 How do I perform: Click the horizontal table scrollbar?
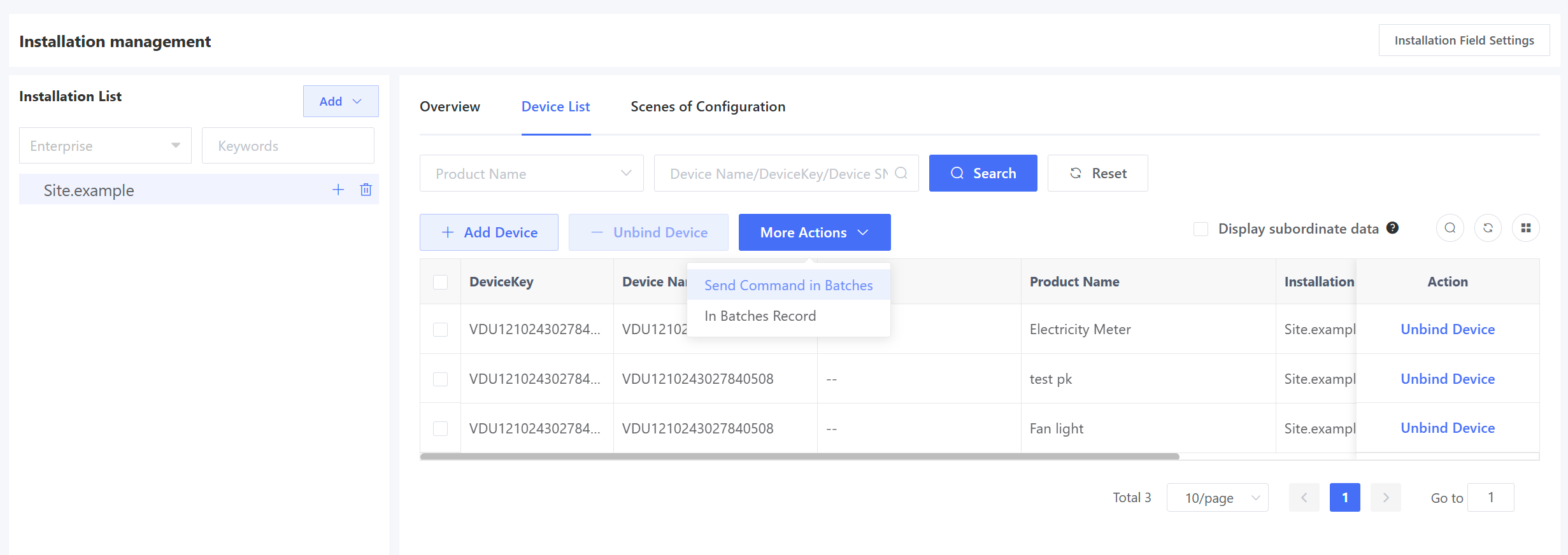799,456
